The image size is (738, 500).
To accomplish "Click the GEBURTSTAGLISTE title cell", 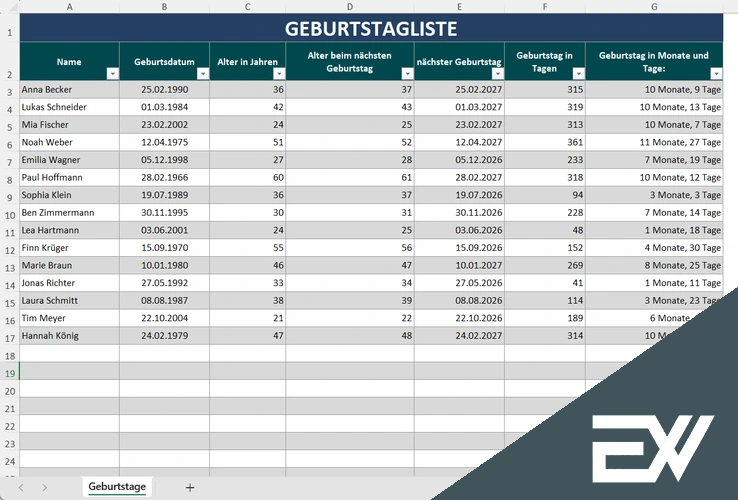I will [x=371, y=28].
